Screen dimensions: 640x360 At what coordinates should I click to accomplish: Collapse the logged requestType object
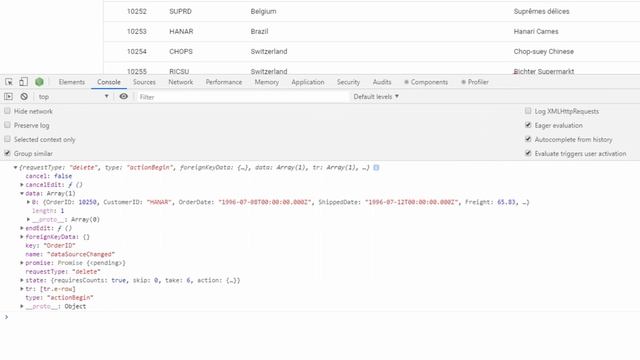pos(16,167)
